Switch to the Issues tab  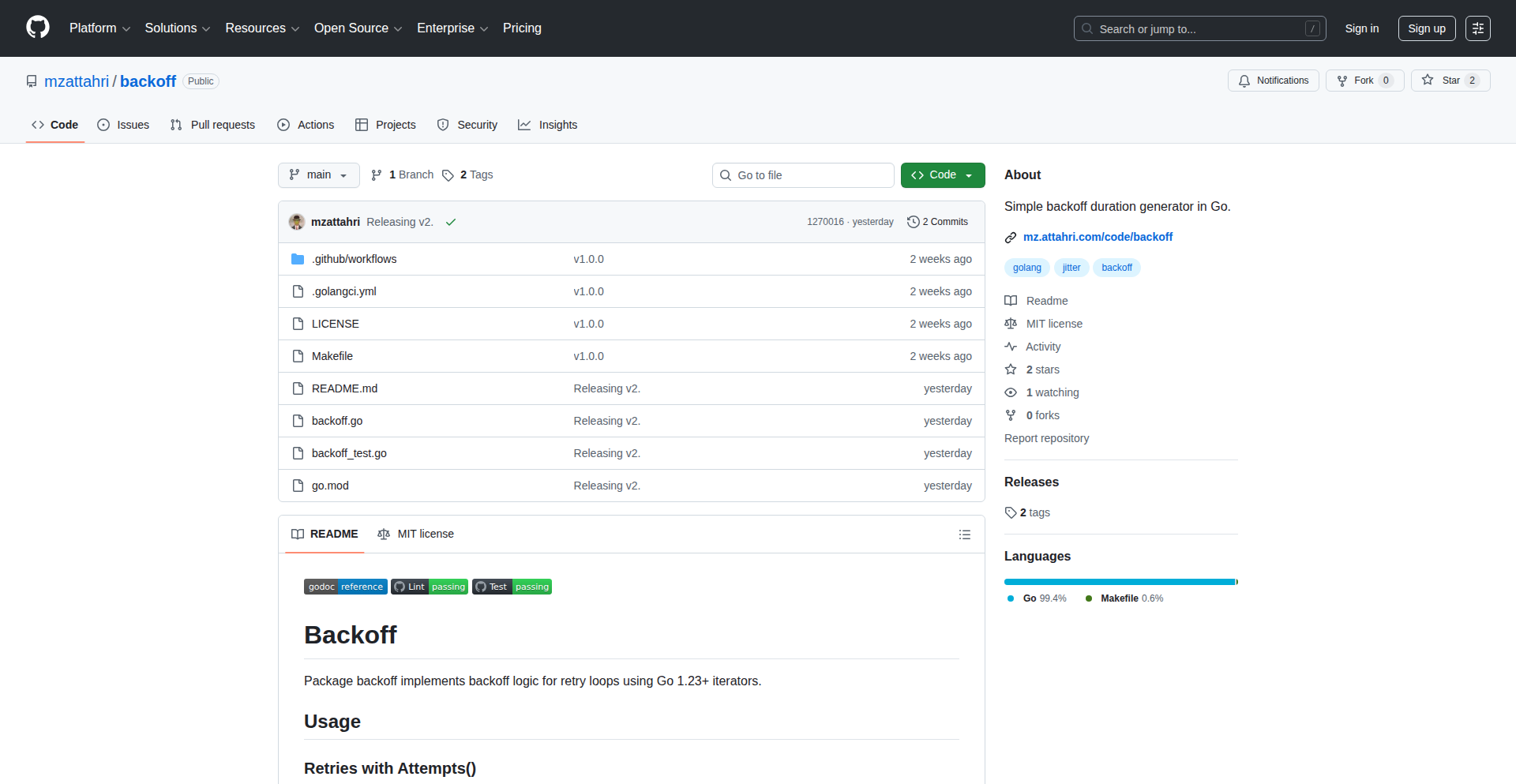click(123, 125)
